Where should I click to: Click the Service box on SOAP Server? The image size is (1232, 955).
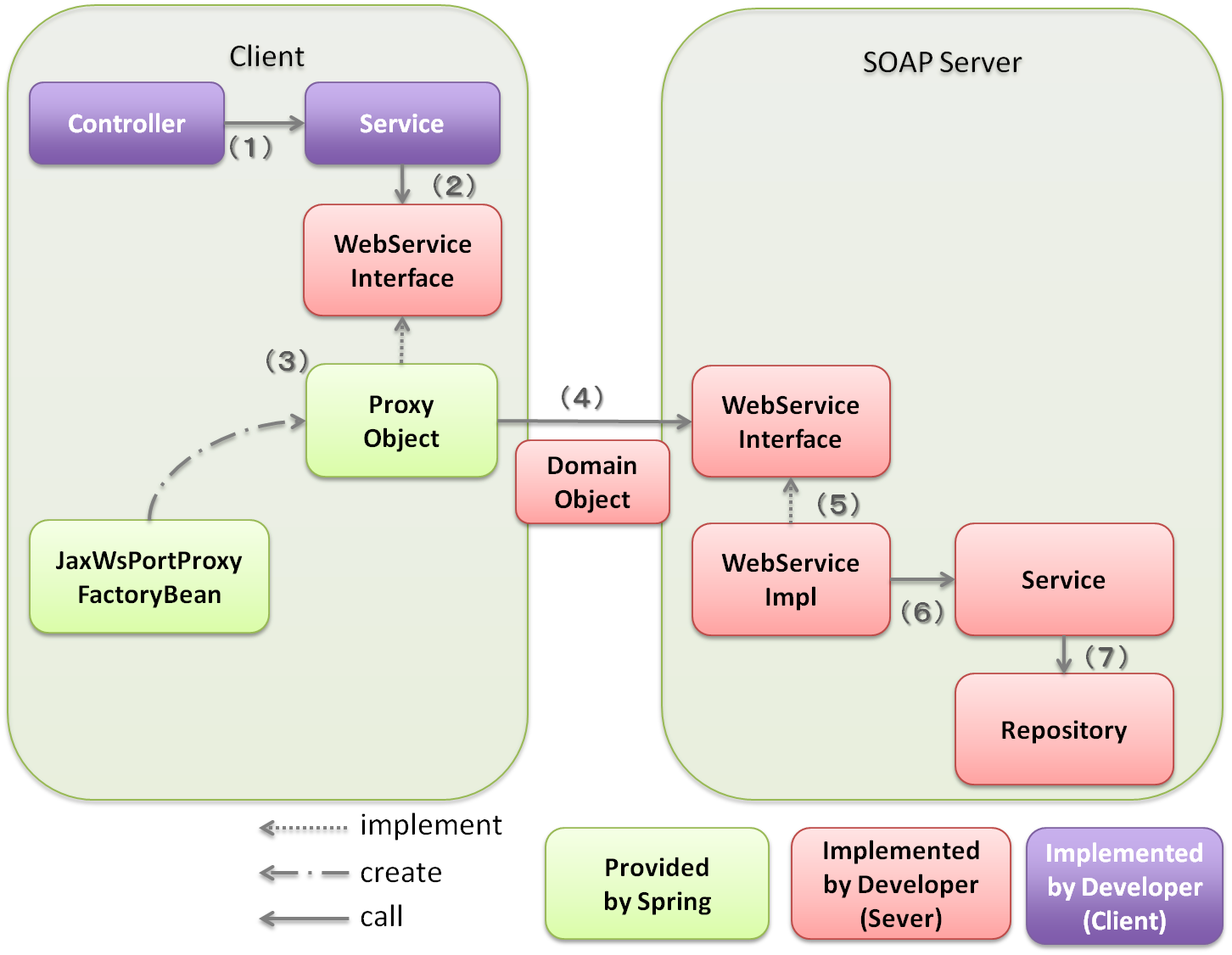[1064, 579]
